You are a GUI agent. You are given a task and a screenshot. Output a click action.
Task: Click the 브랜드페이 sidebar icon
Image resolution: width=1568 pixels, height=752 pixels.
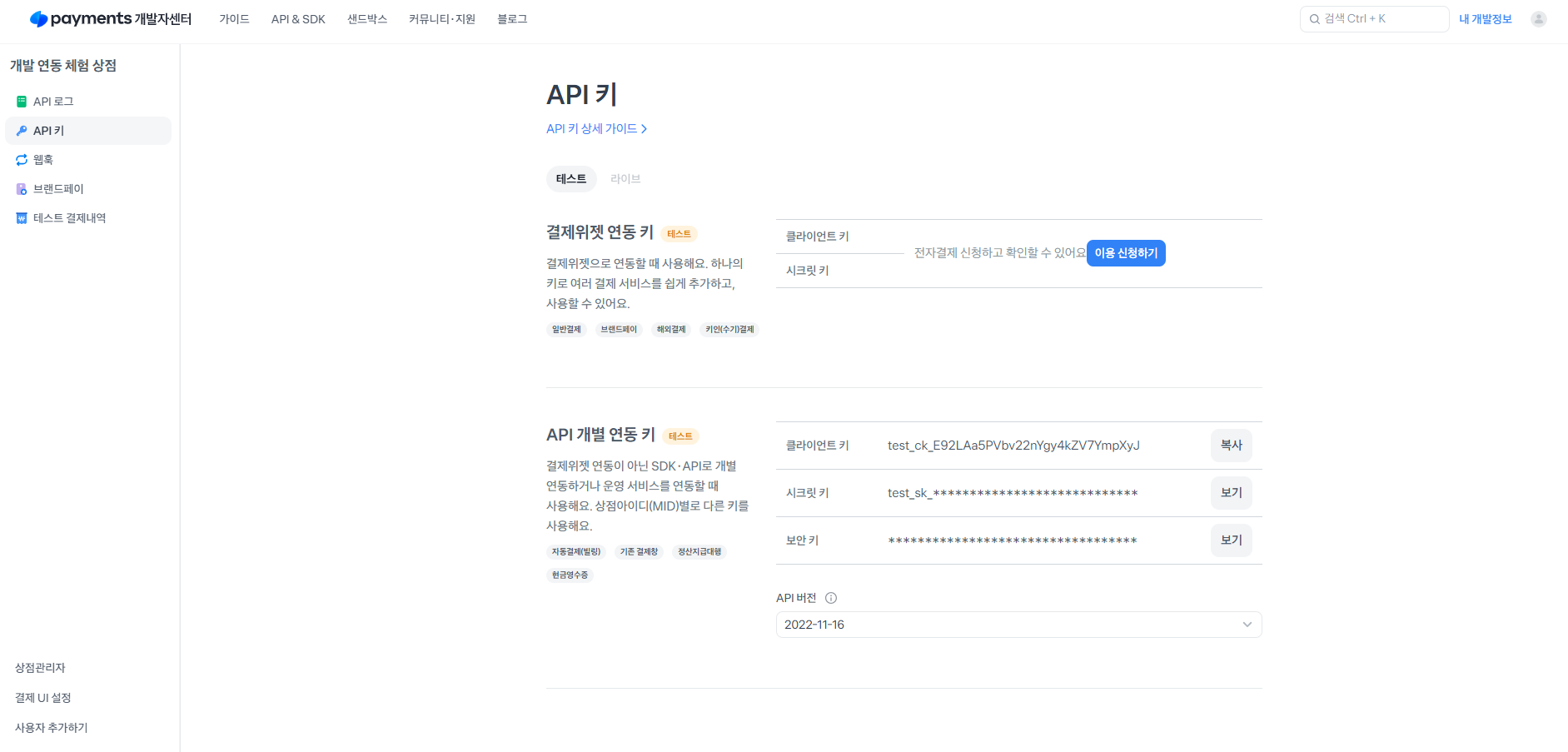(x=22, y=189)
